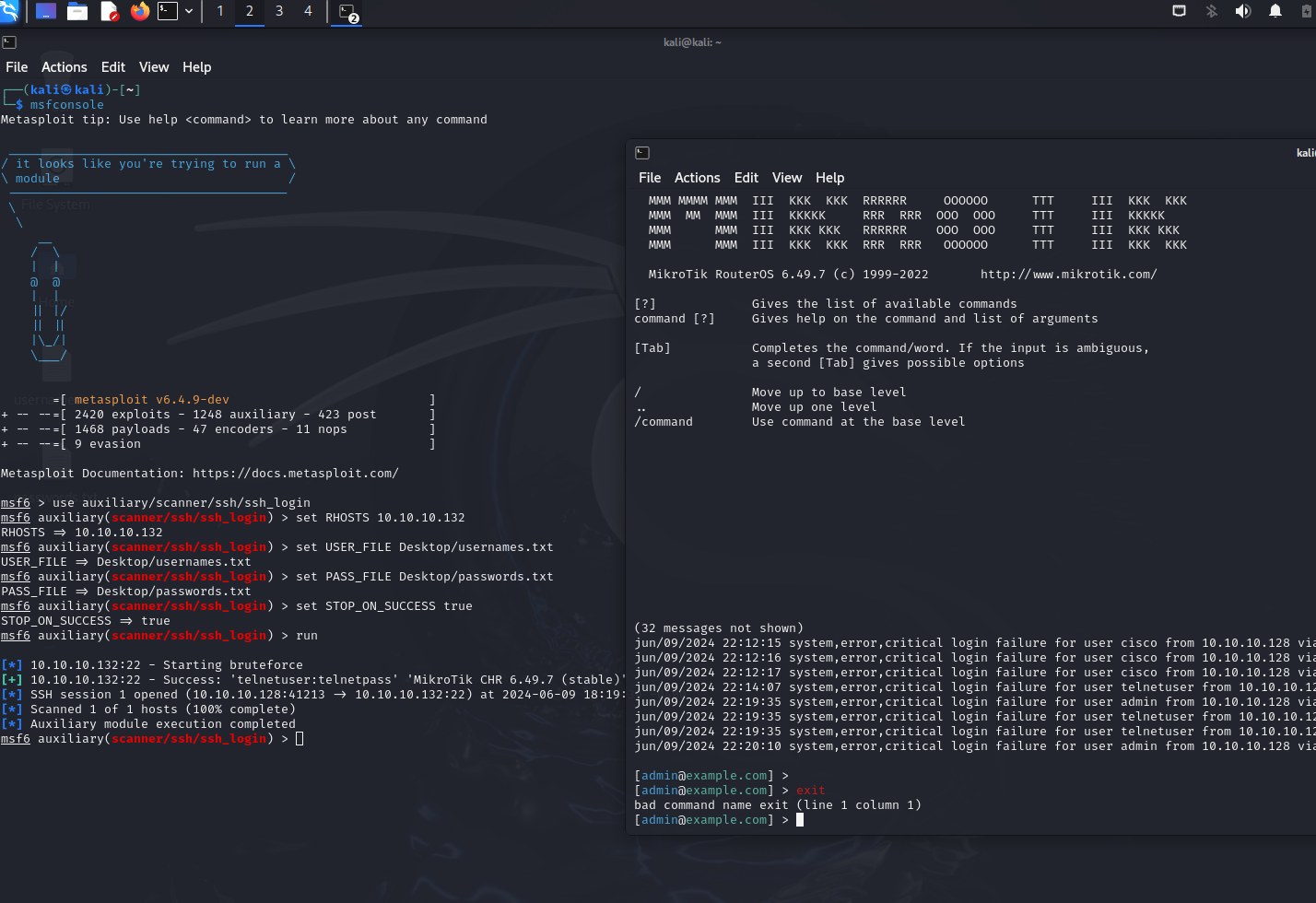Click the 'metasploit v6.4.9-dev' banner text
The image size is (1316, 903).
(x=152, y=400)
